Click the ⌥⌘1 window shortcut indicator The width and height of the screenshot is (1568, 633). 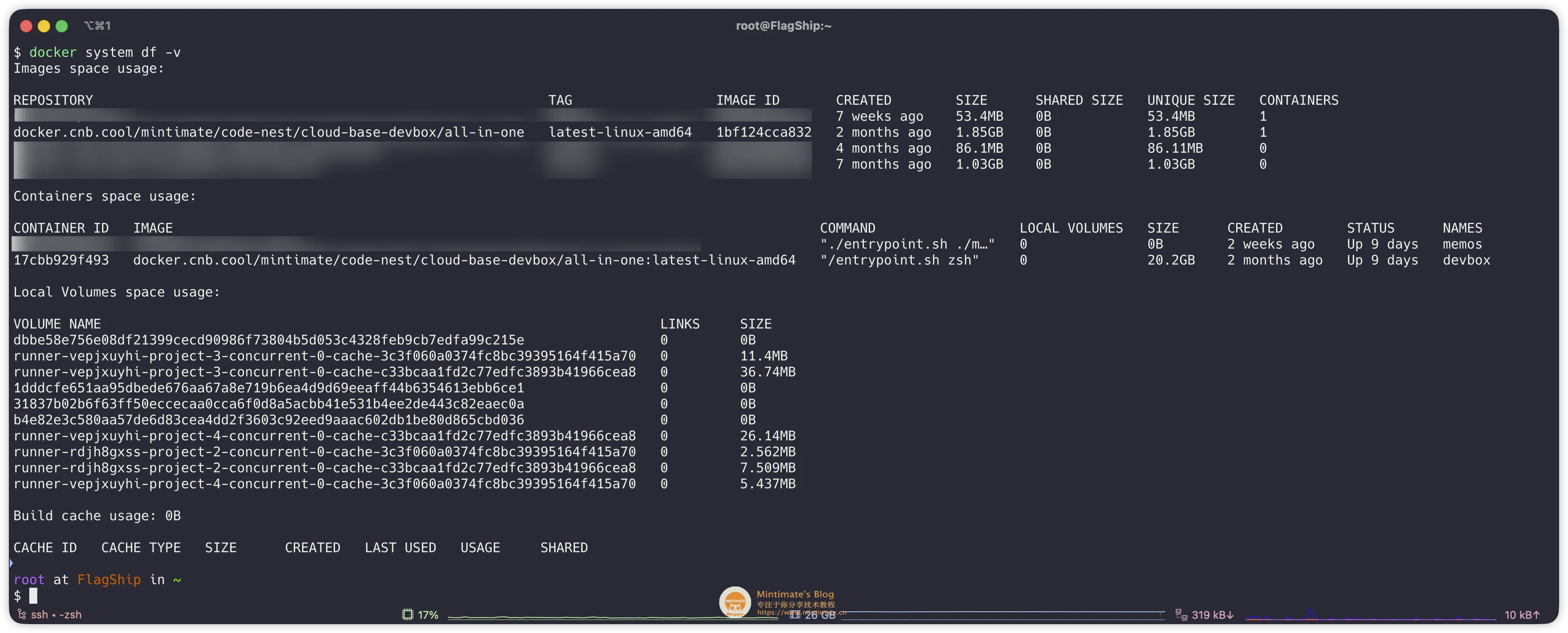[98, 26]
